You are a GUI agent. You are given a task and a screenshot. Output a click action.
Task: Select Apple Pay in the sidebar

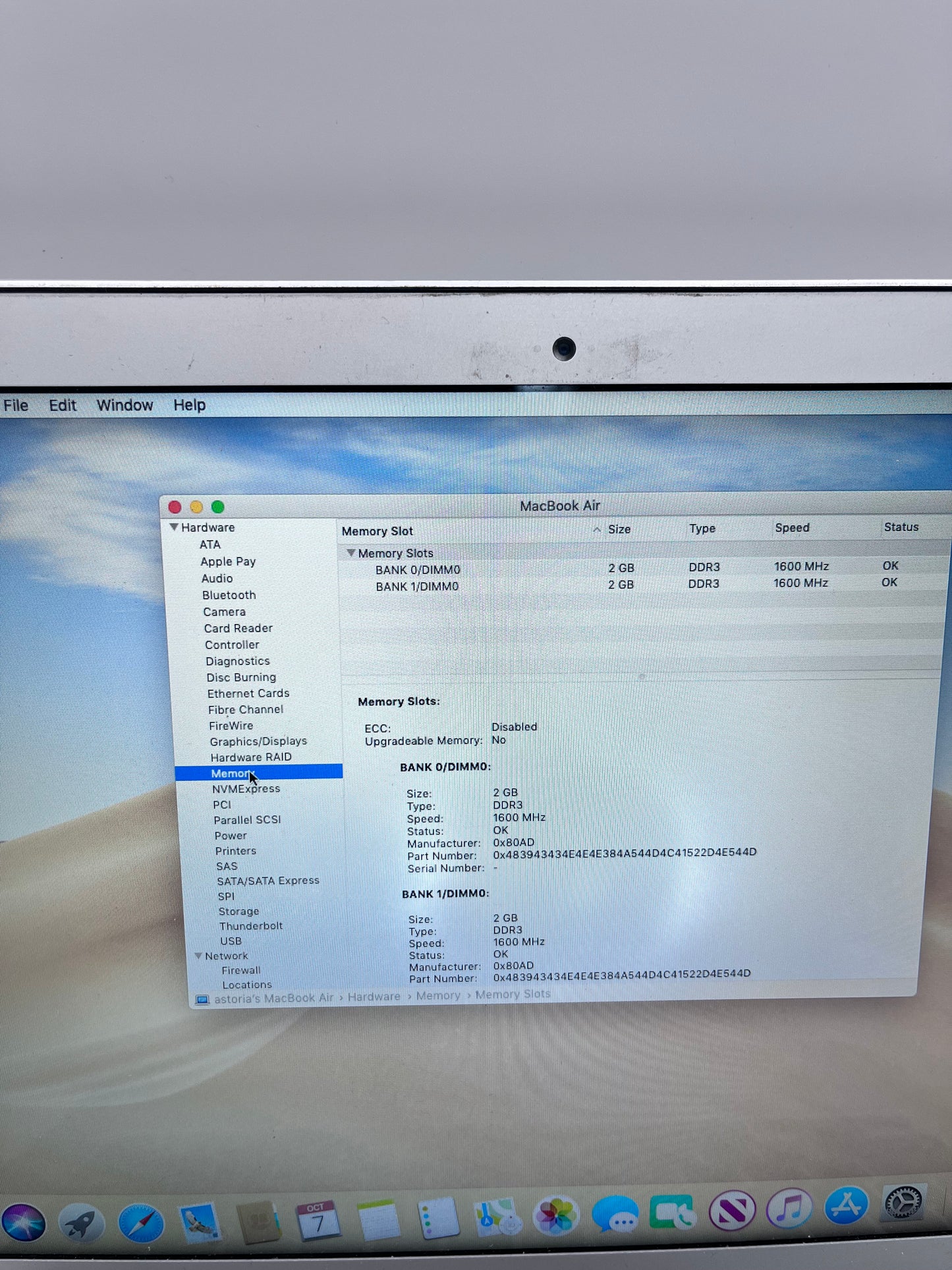[x=228, y=562]
